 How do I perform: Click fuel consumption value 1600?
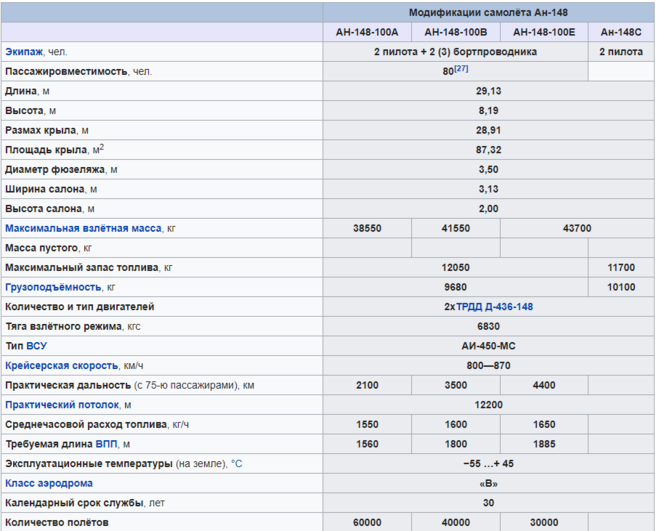coord(456,425)
